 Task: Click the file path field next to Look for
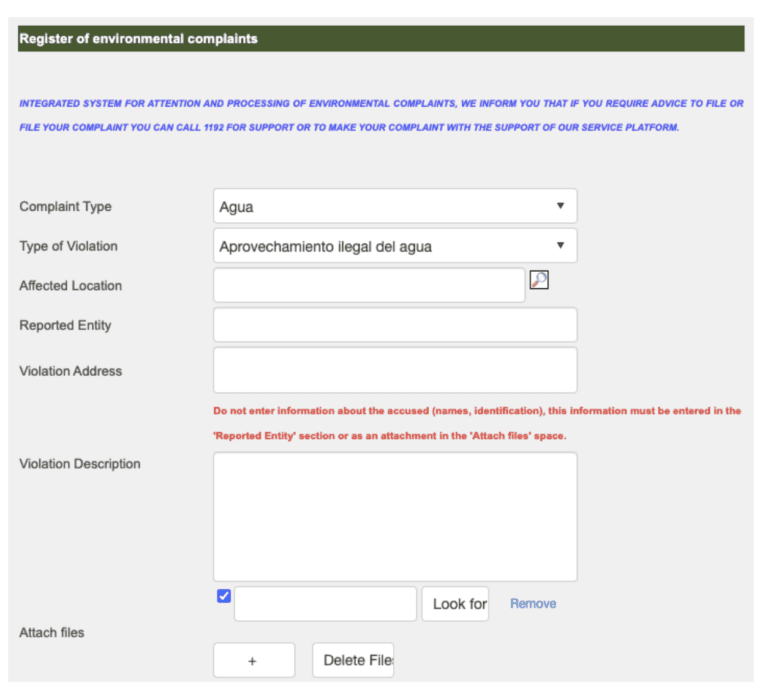[x=325, y=604]
